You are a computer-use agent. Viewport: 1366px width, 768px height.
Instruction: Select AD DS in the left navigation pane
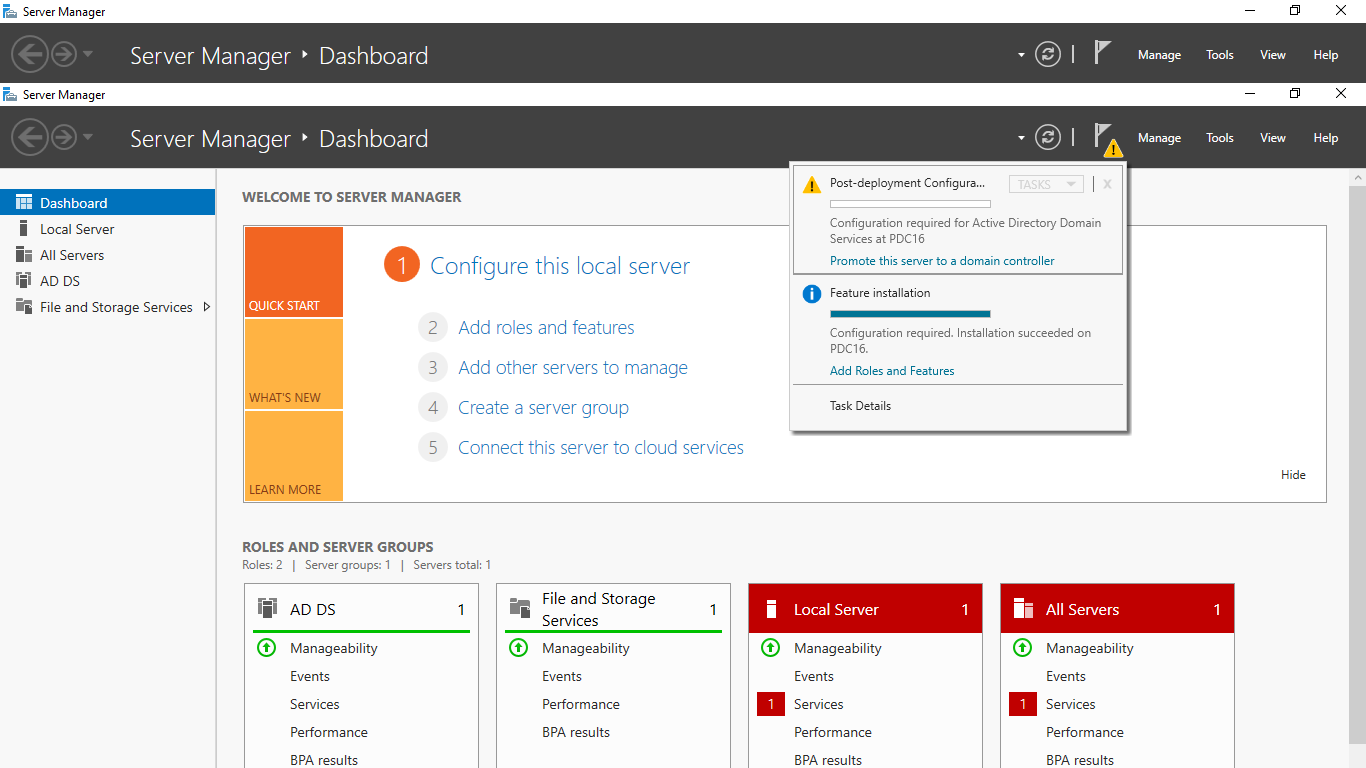pos(107,281)
